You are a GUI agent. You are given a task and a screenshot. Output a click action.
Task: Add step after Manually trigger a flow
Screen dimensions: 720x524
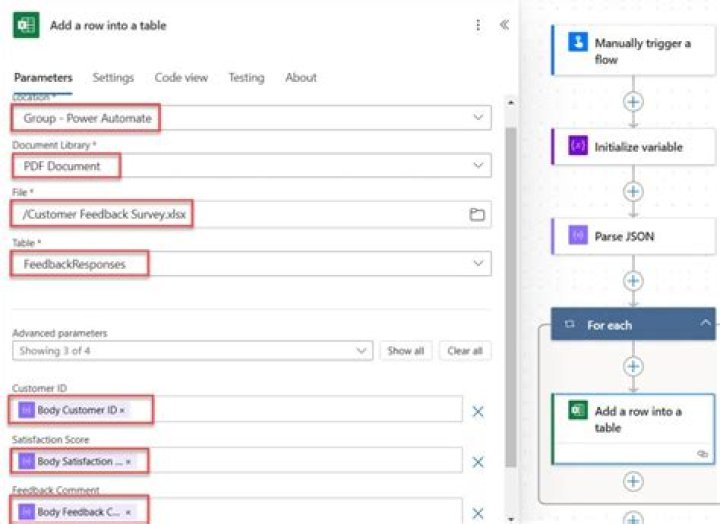(x=633, y=101)
